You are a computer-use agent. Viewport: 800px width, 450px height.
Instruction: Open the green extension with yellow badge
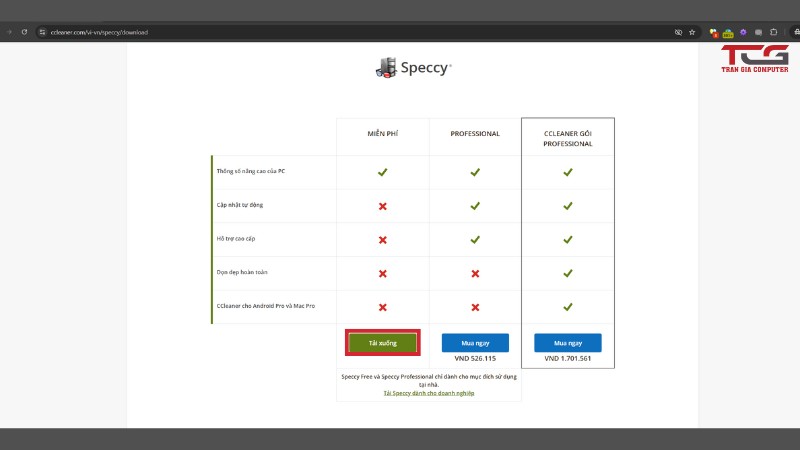coord(728,32)
